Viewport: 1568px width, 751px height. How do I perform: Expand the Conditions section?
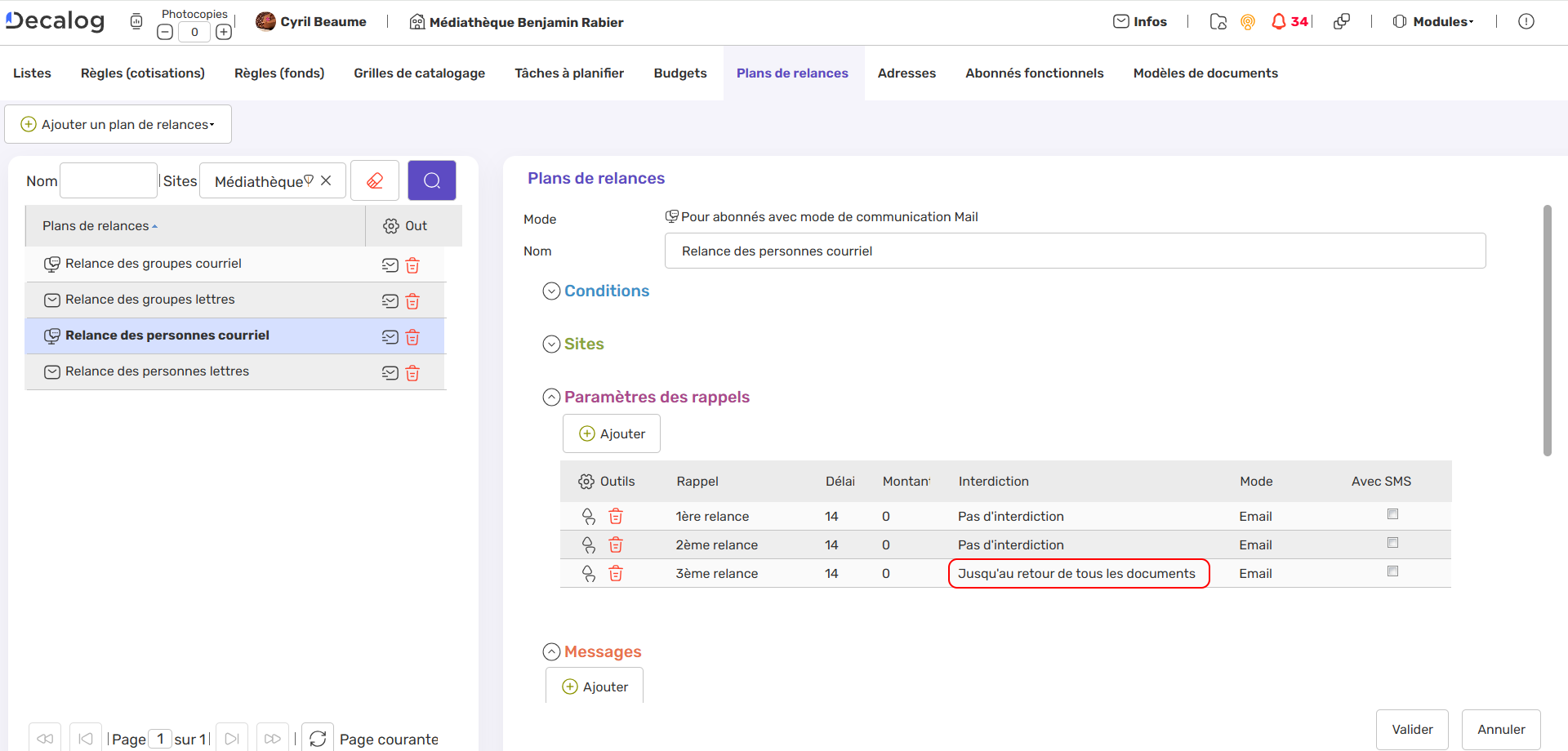[x=552, y=291]
